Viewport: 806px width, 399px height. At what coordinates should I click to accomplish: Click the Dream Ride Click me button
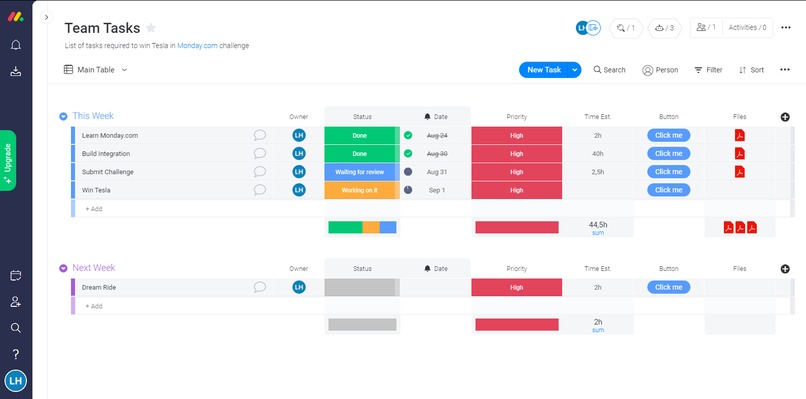pos(668,287)
